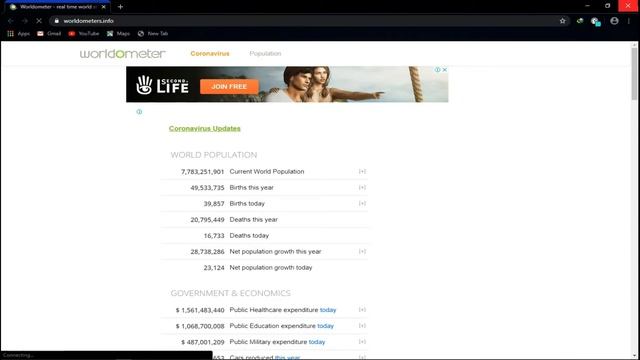Click the 'Deaths this year' label
The image size is (640, 360).
[253, 220]
